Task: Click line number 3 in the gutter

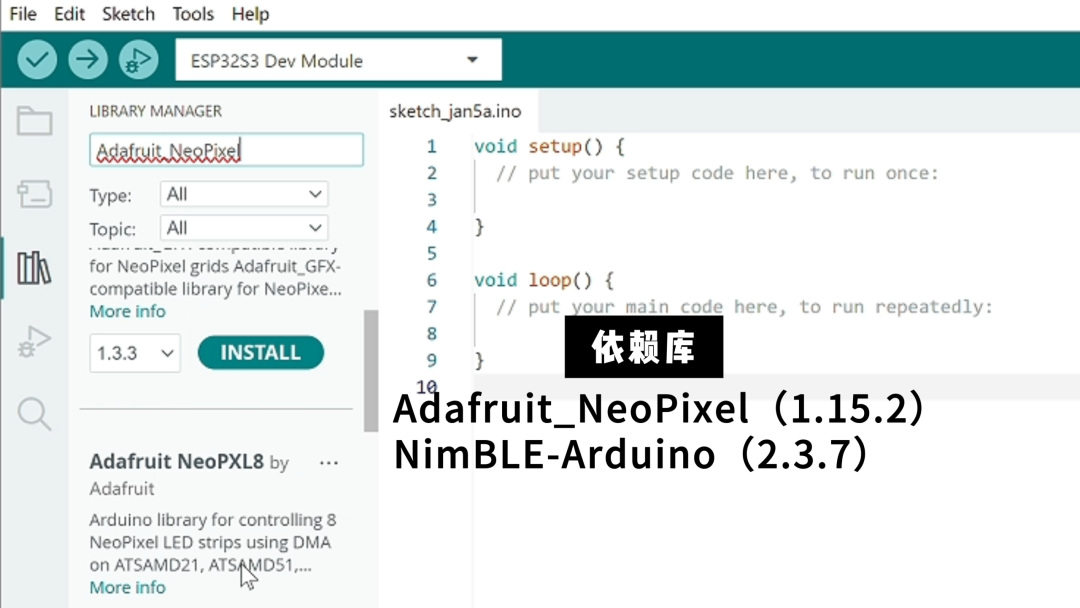Action: point(431,200)
